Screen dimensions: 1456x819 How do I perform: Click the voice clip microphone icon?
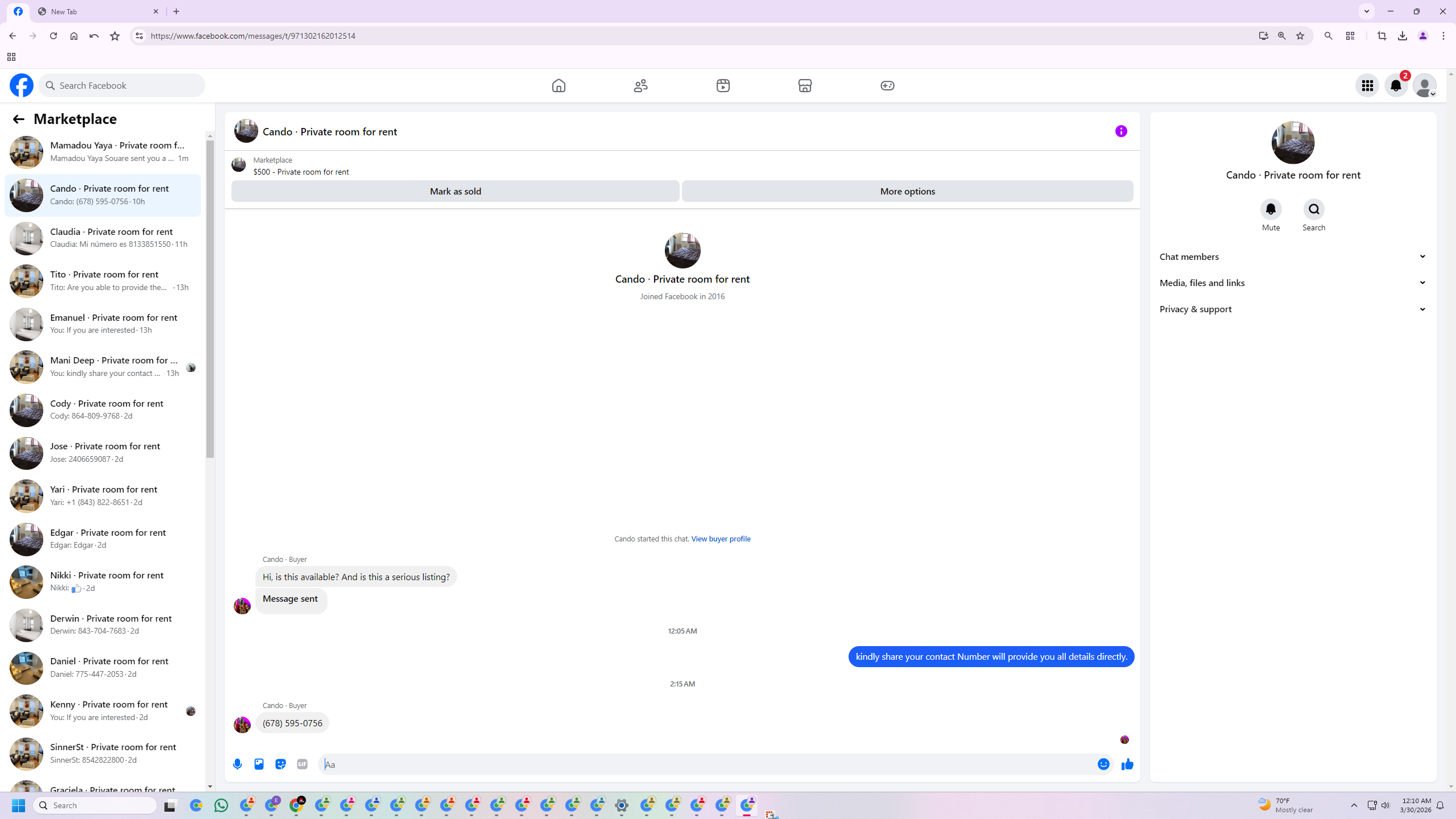(237, 764)
